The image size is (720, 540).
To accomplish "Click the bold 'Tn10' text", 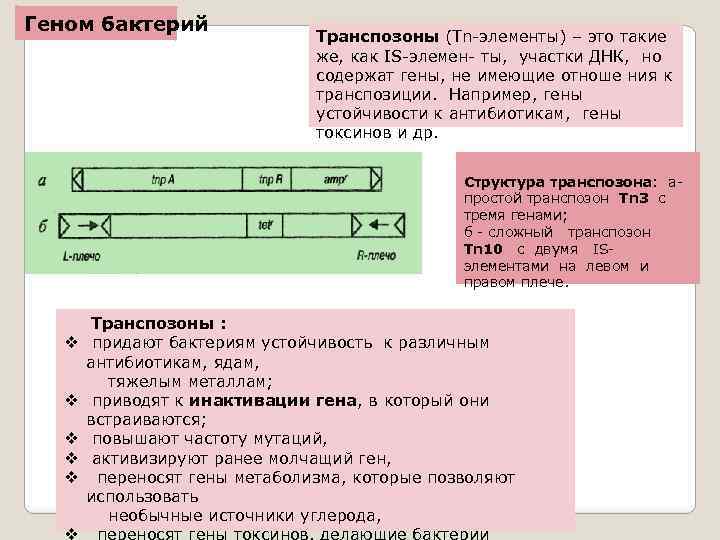I will (x=483, y=249).
